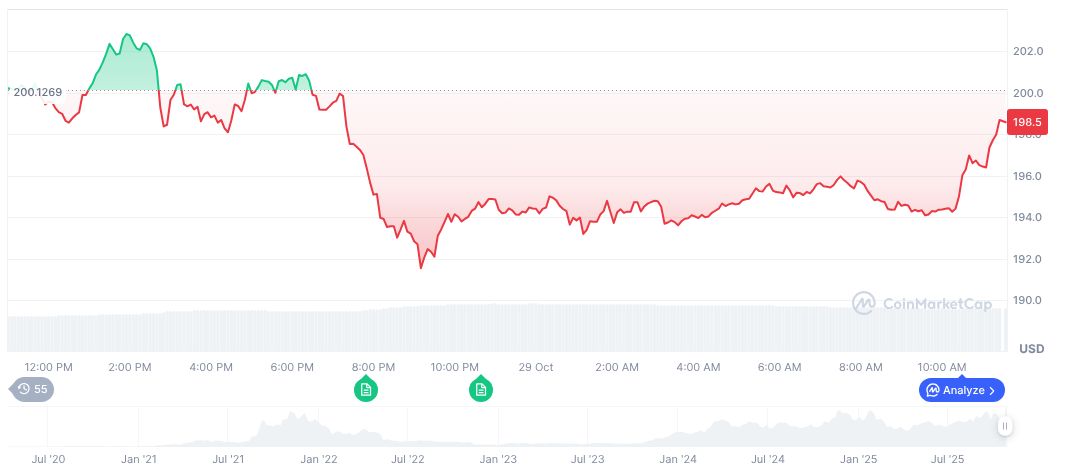
Task: Click the 12:00 PM label on the time axis
Action: 48,367
